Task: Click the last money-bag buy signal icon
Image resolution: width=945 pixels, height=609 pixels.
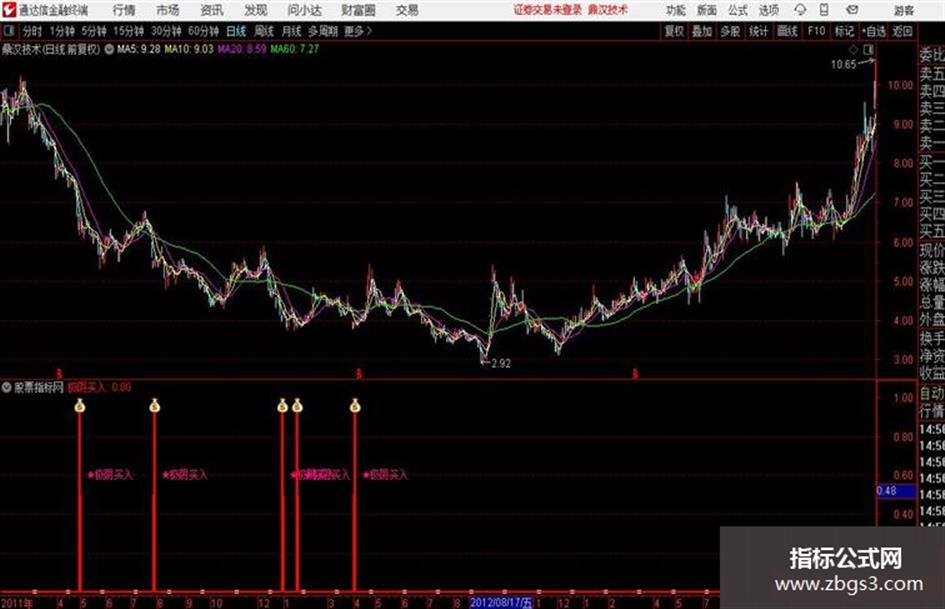Action: pos(355,406)
